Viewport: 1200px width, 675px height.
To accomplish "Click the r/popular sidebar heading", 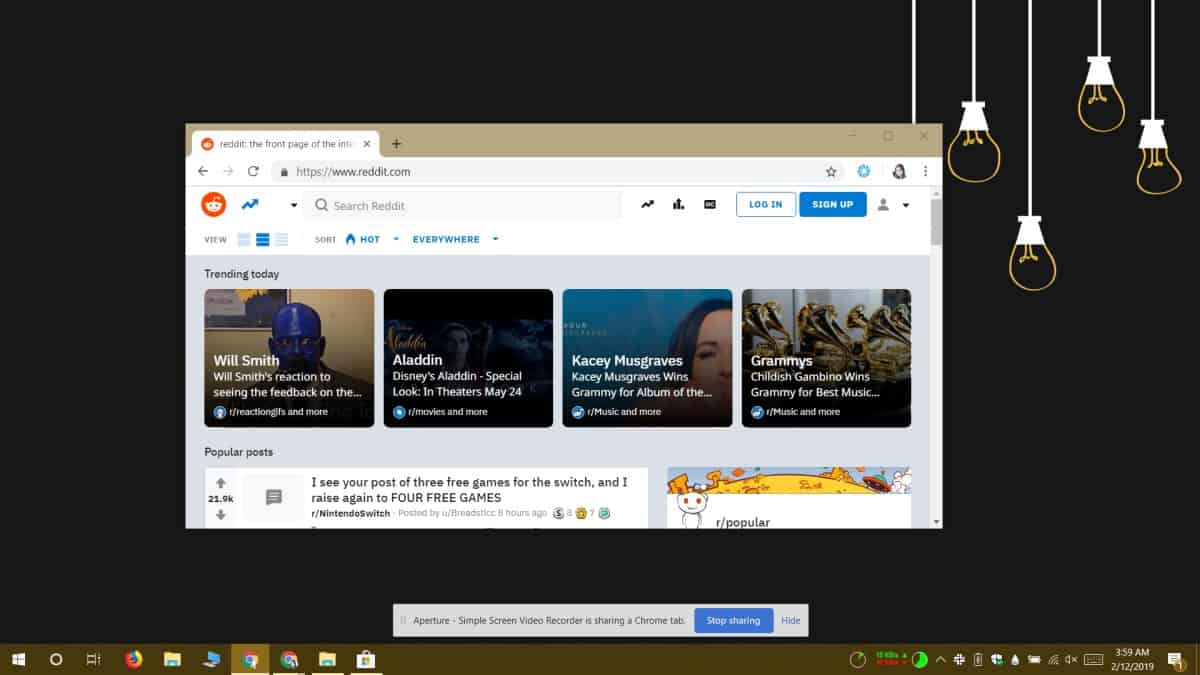I will (743, 522).
